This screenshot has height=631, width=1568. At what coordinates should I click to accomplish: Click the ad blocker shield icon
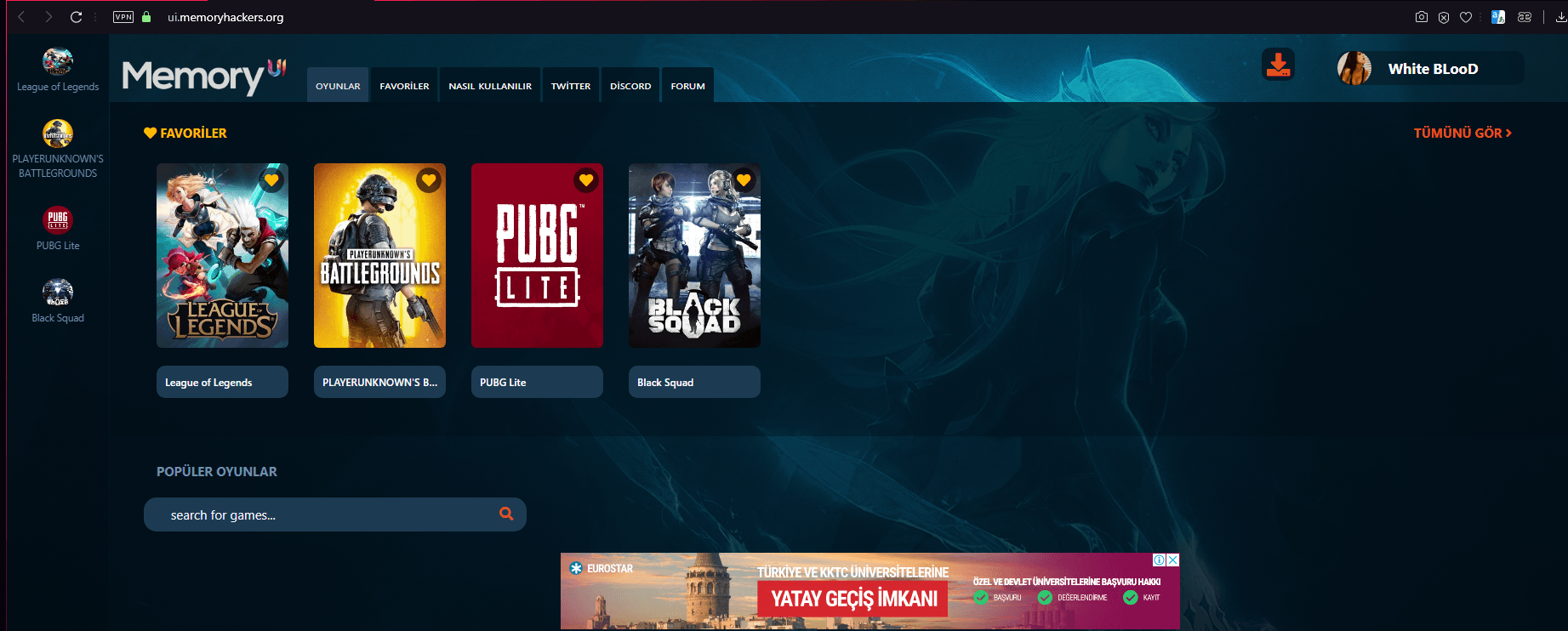(1444, 17)
